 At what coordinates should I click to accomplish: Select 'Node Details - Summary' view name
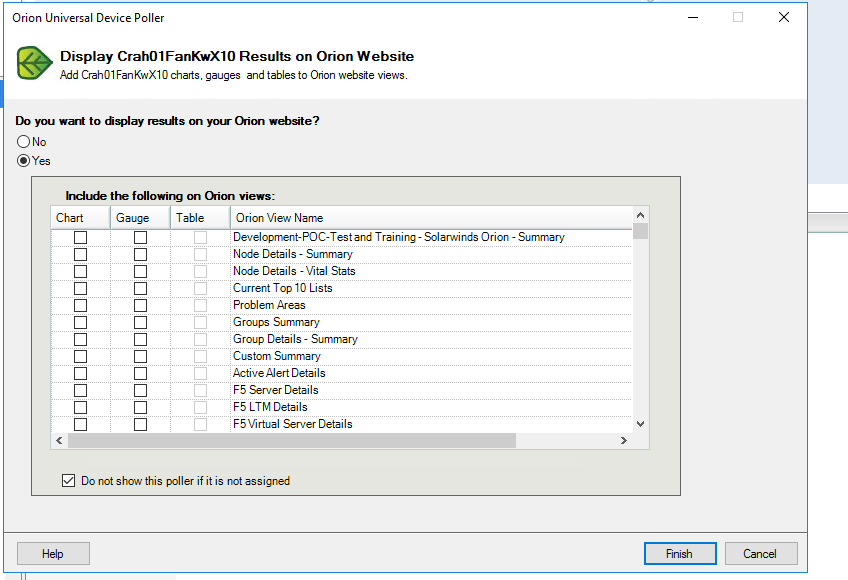pos(293,254)
